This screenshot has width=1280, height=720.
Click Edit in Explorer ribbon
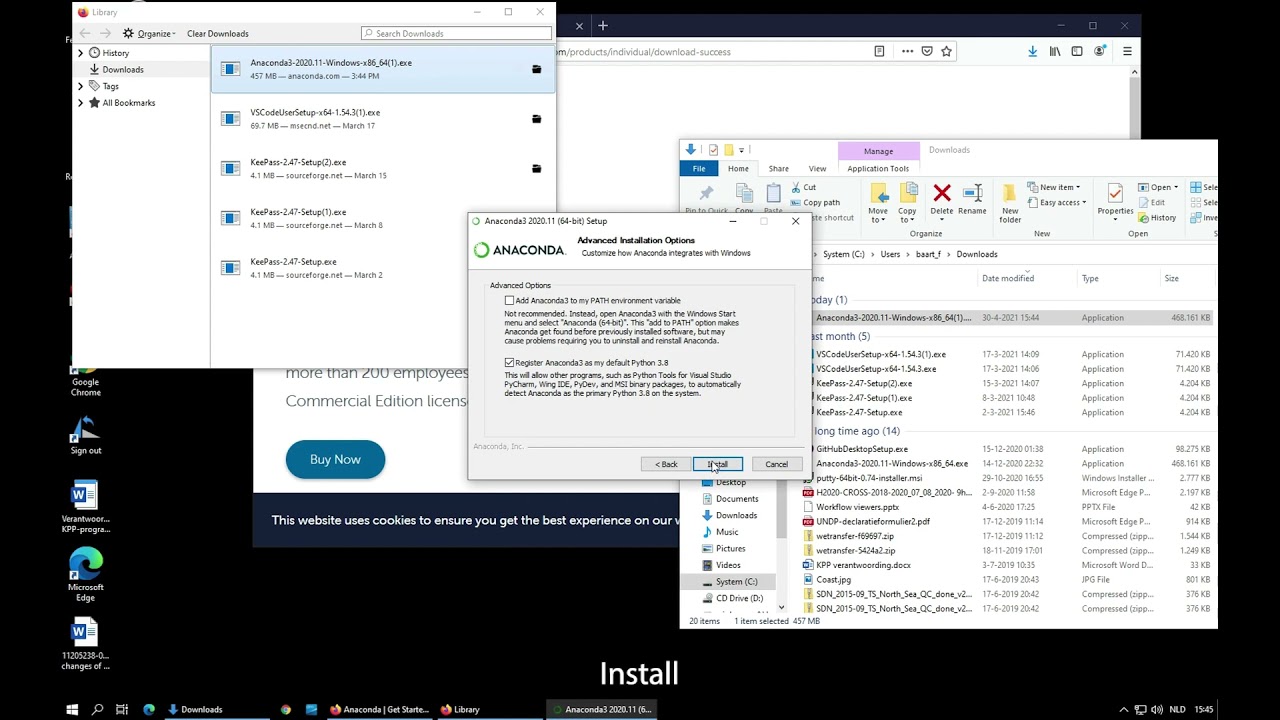(1151, 202)
